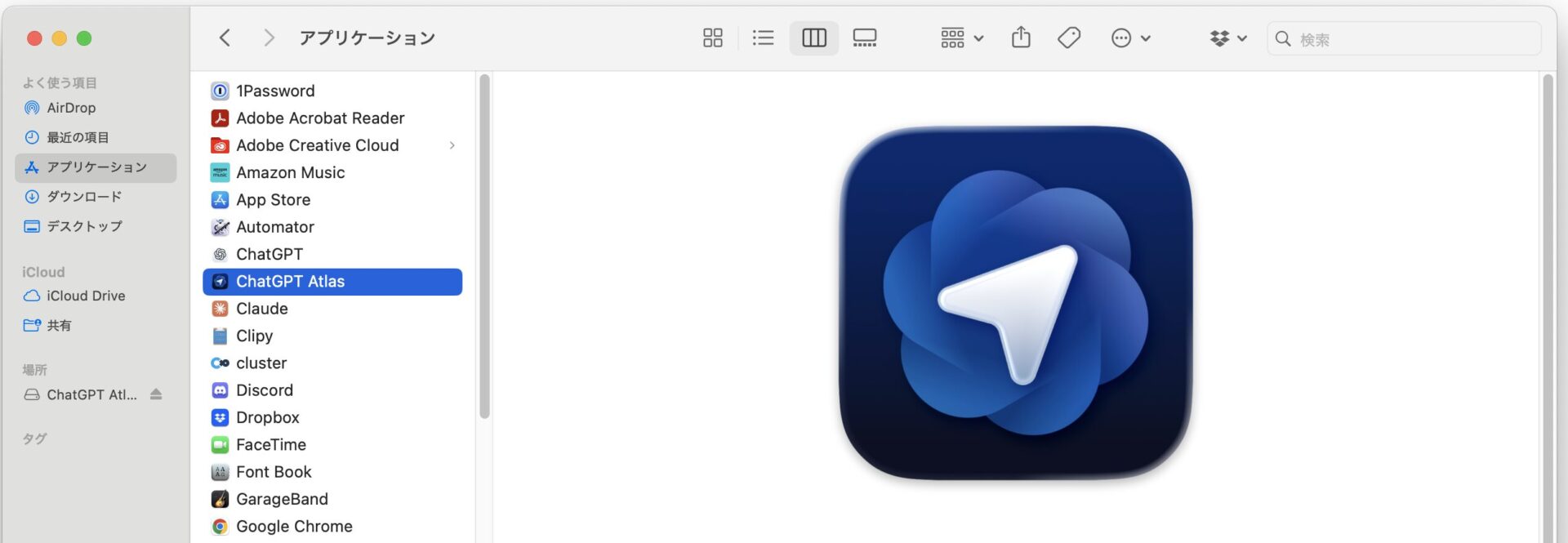Select Google Chrome in the list

294,527
